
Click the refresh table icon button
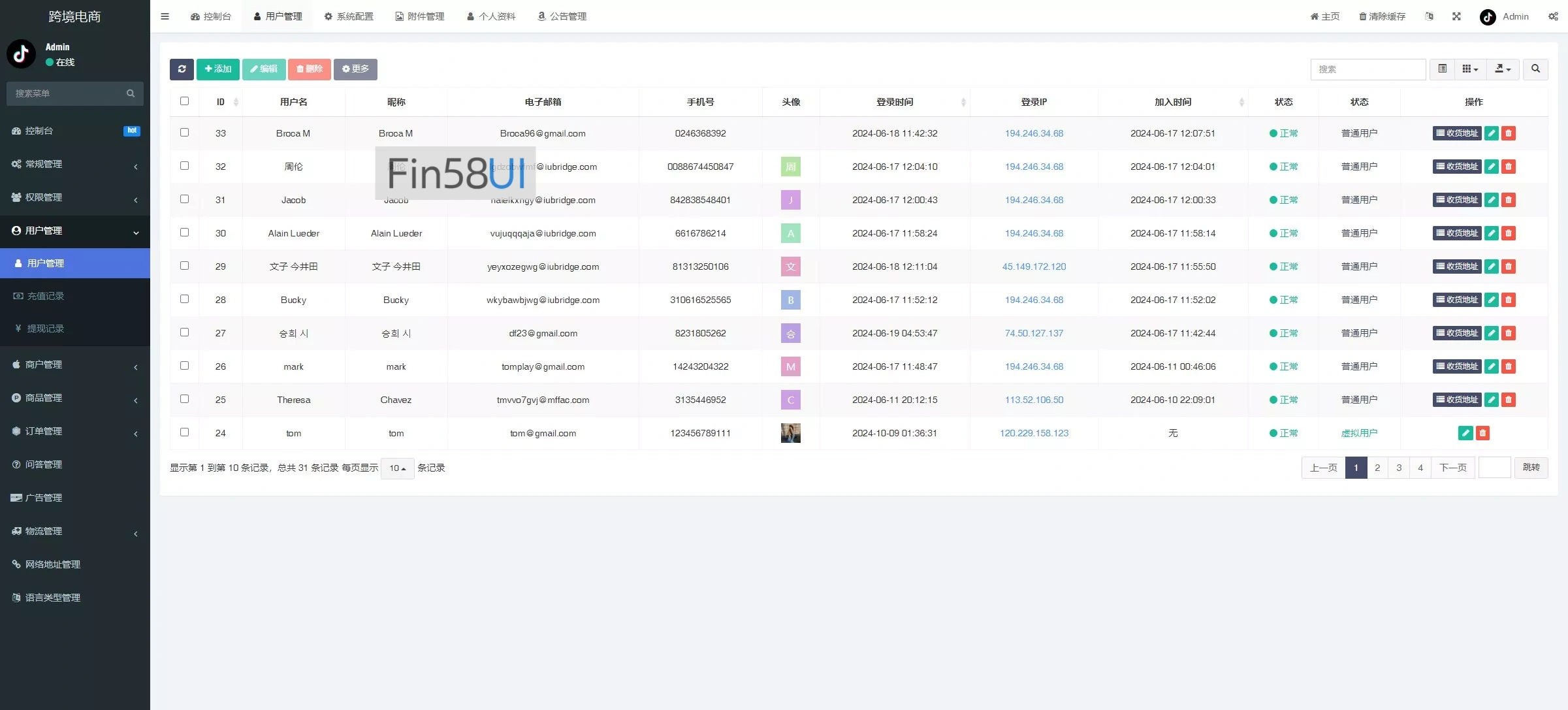tap(182, 69)
